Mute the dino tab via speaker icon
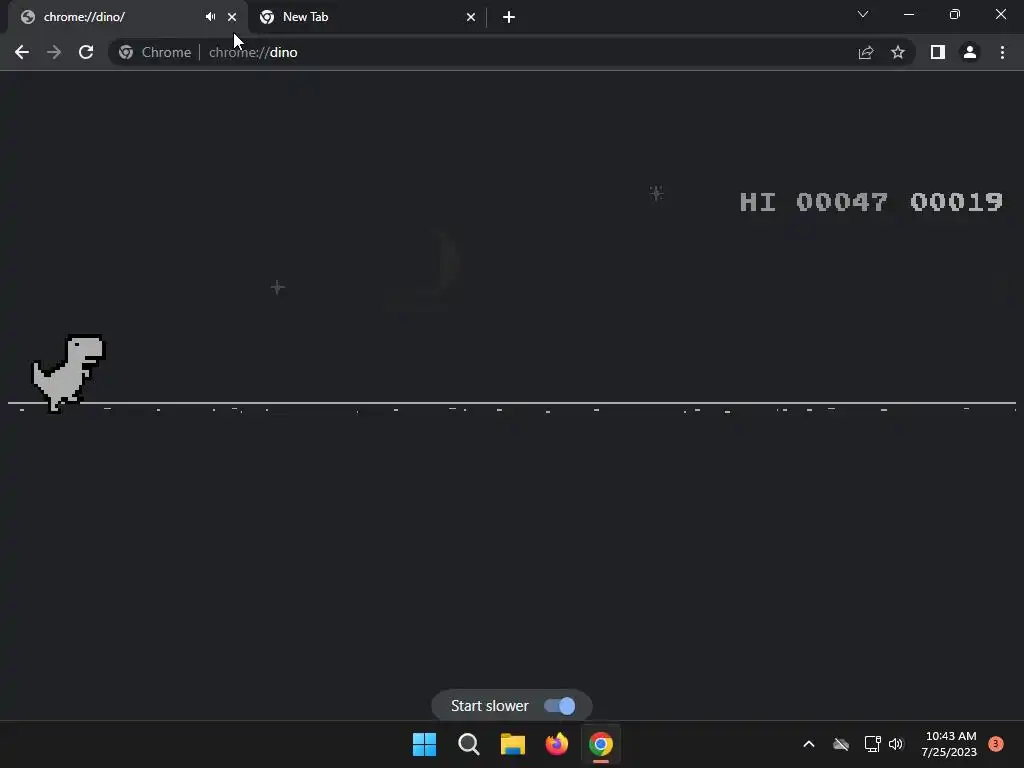This screenshot has height=768, width=1024. (210, 17)
